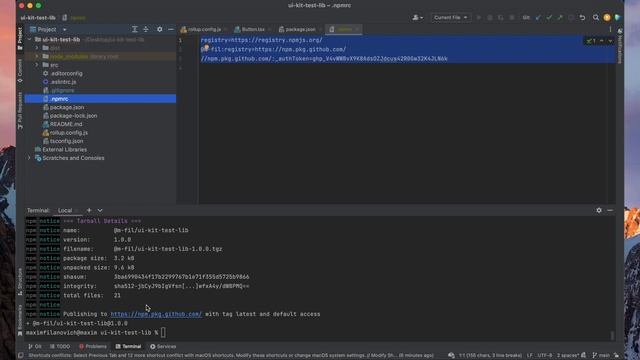Click Git Update Project blue arrow icon

pos(538,18)
